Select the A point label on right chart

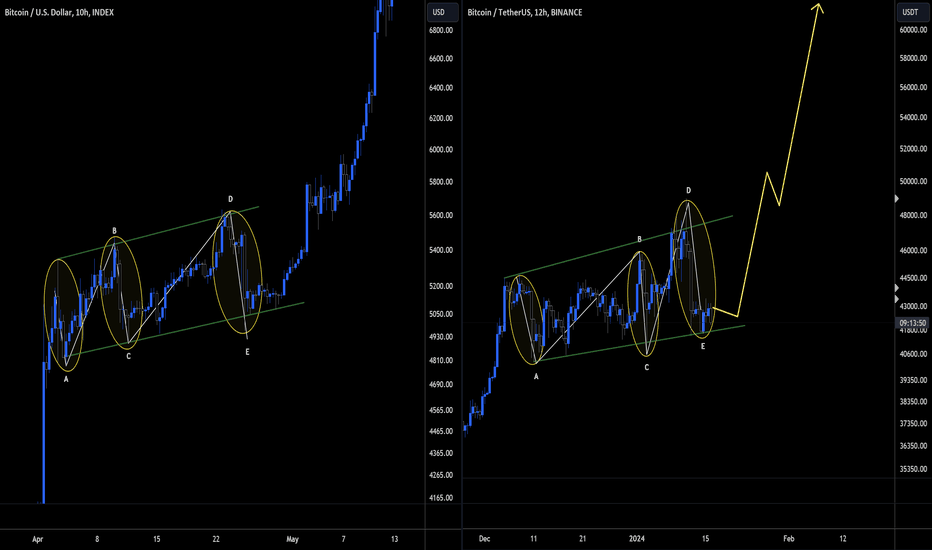536,376
